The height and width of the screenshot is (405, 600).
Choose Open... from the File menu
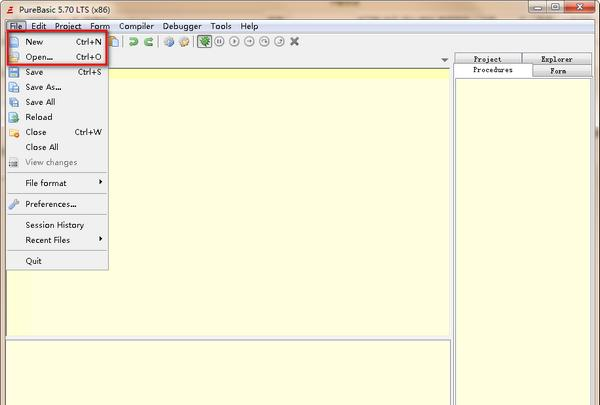pyautogui.click(x=57, y=57)
